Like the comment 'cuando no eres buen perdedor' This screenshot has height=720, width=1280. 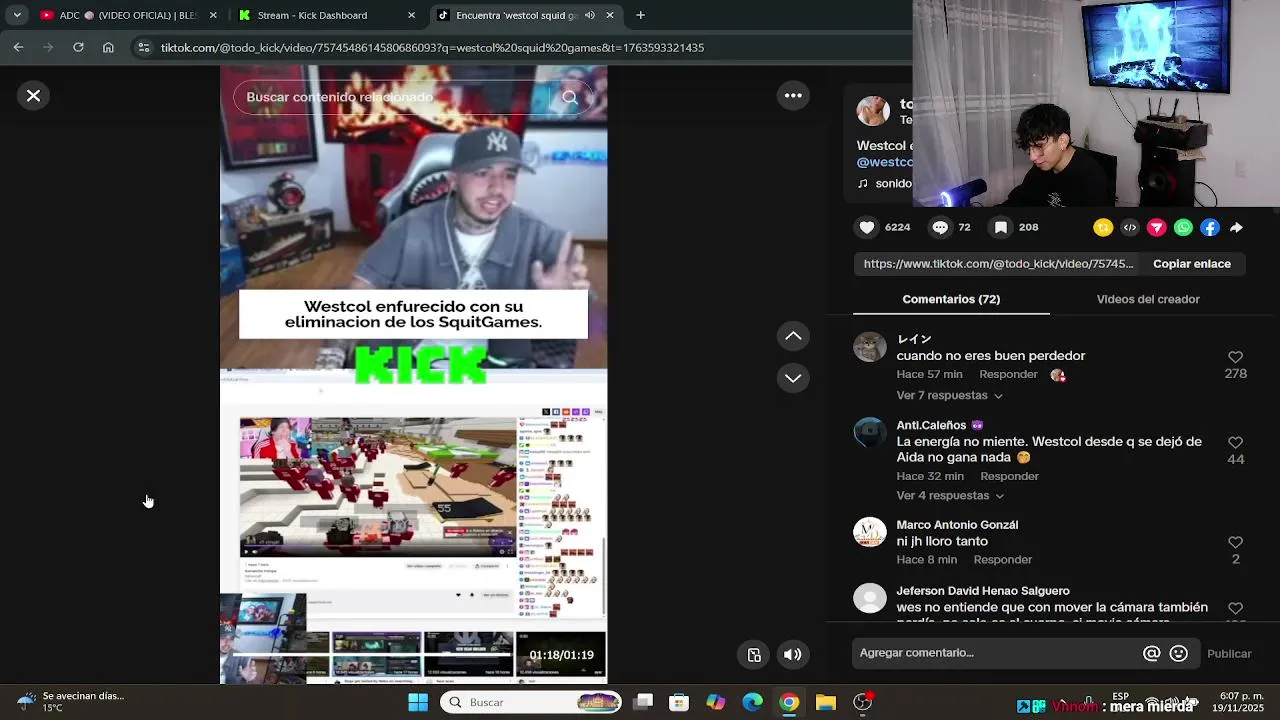pos(1235,358)
